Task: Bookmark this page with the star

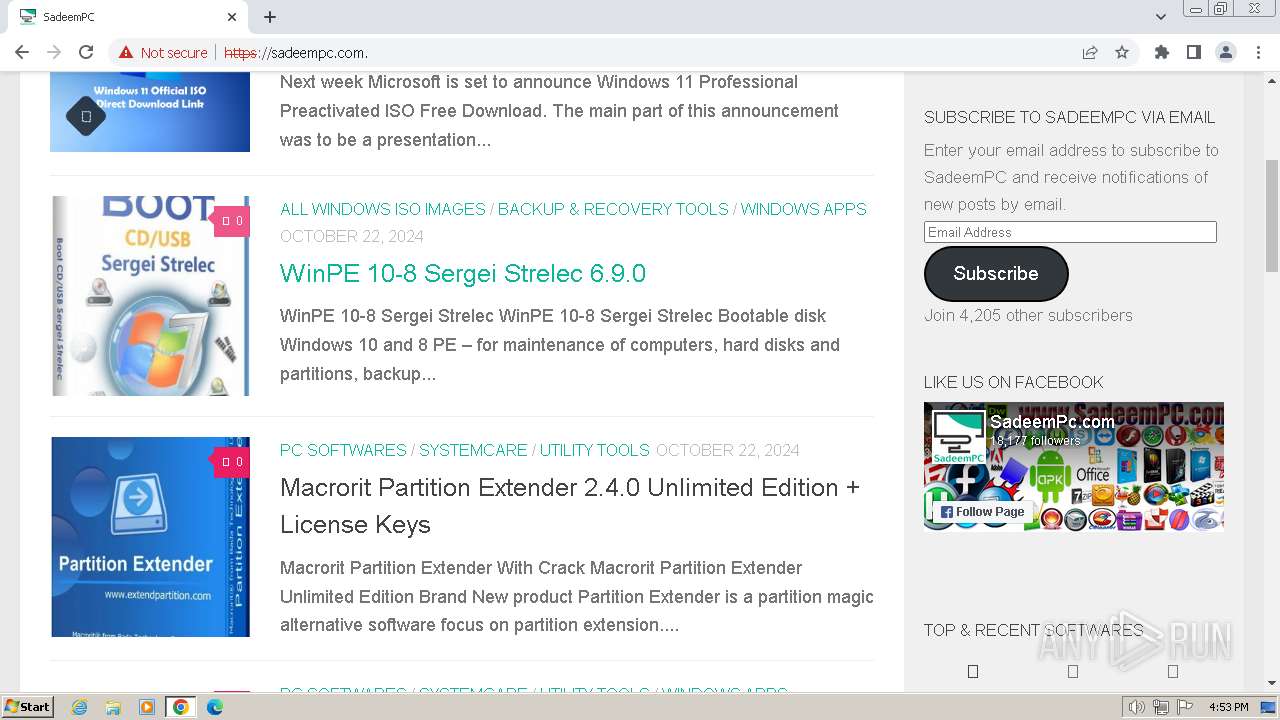Action: (1122, 52)
